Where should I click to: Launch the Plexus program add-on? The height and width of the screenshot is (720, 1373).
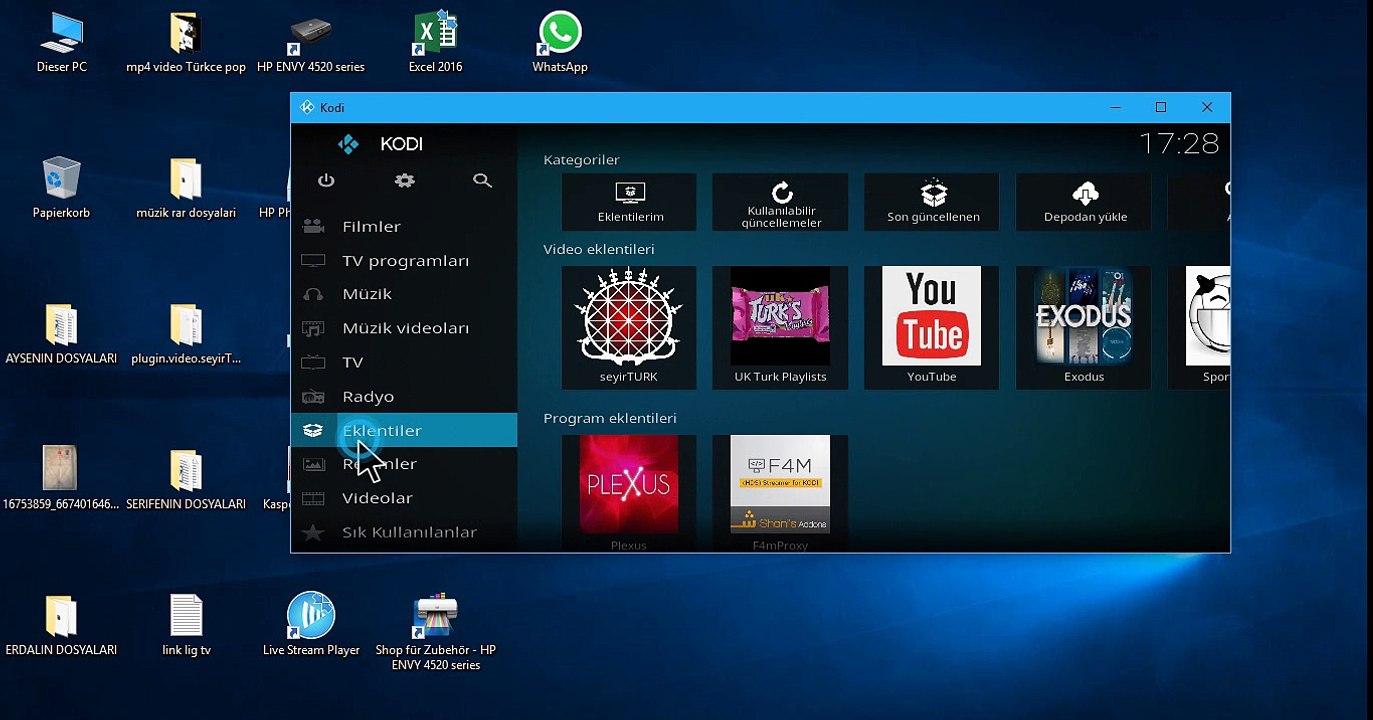630,492
